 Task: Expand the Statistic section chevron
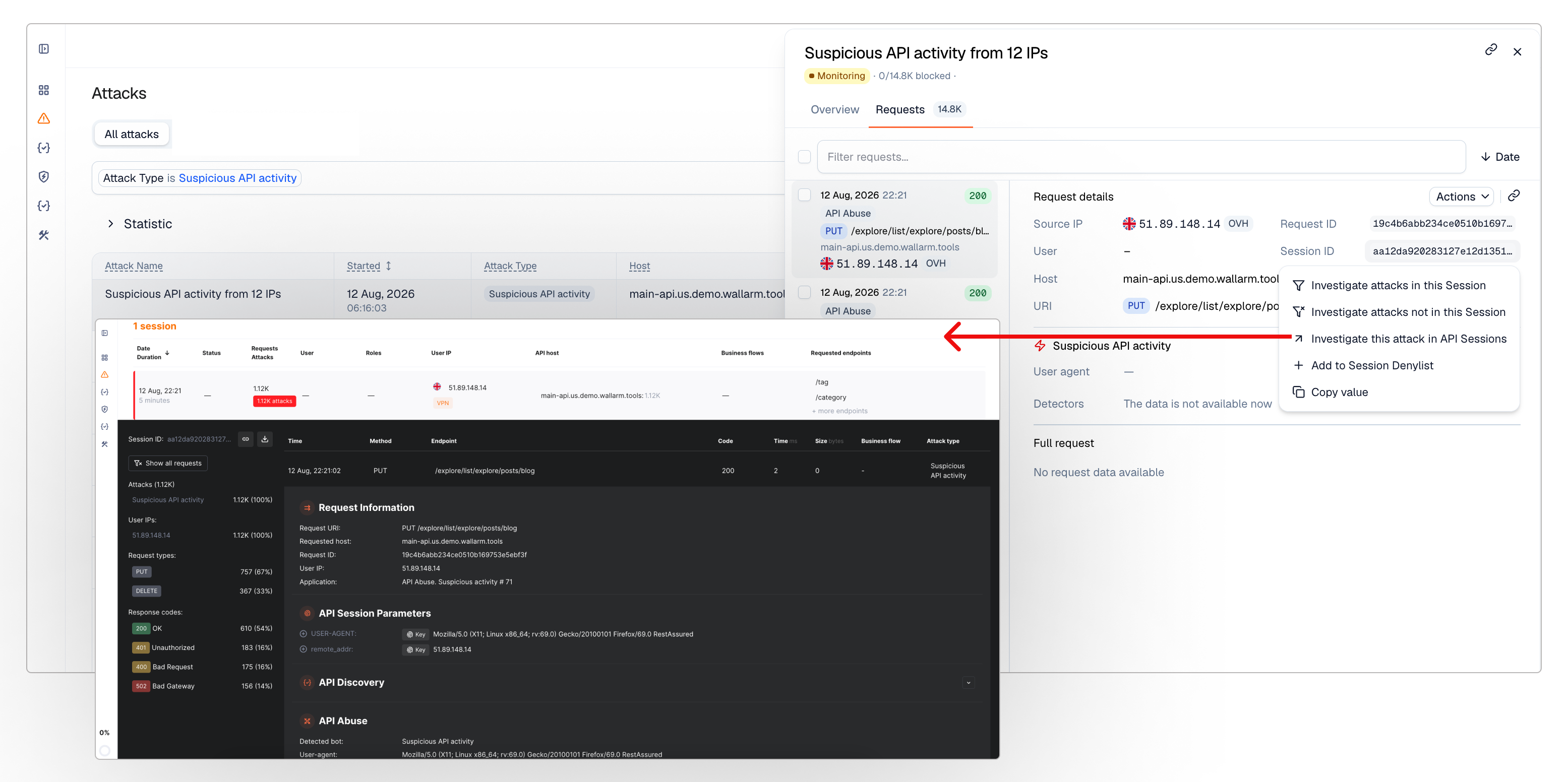click(x=110, y=224)
